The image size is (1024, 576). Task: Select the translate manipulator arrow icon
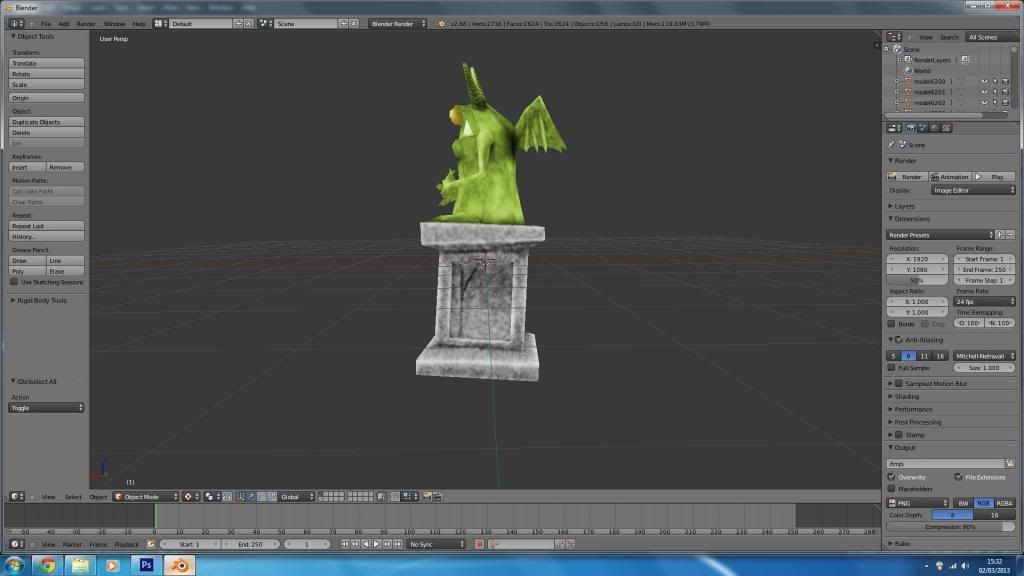251,497
